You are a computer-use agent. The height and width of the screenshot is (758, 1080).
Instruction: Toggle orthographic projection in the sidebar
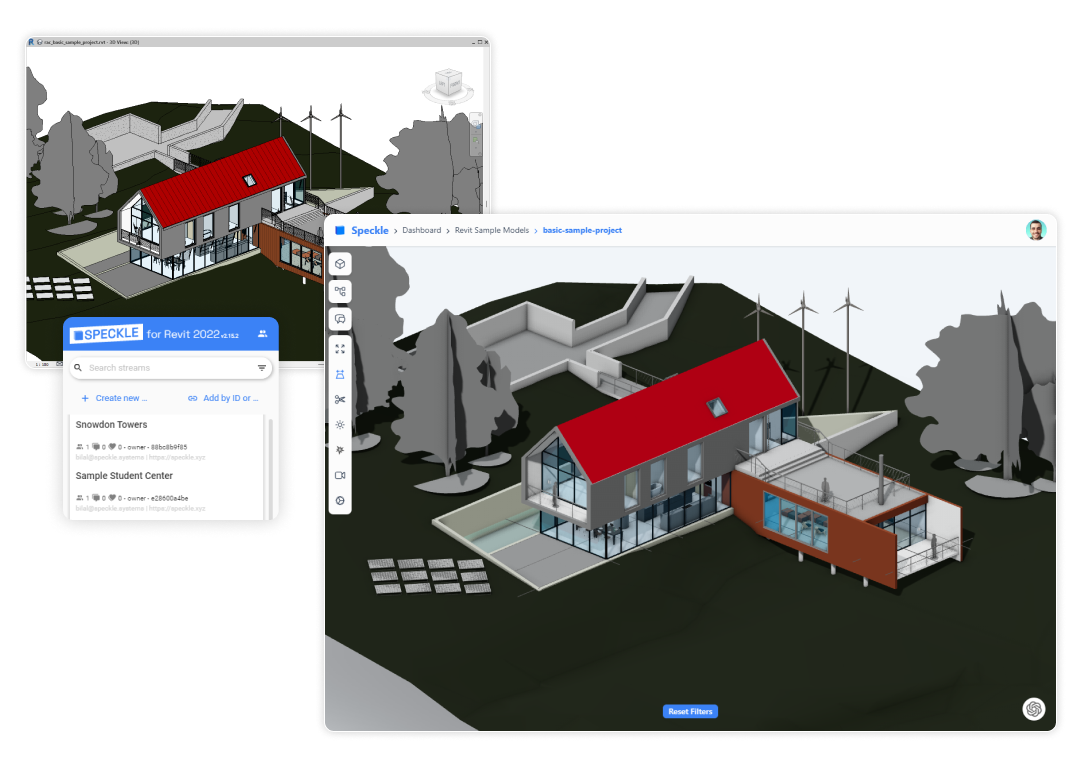coord(340,501)
